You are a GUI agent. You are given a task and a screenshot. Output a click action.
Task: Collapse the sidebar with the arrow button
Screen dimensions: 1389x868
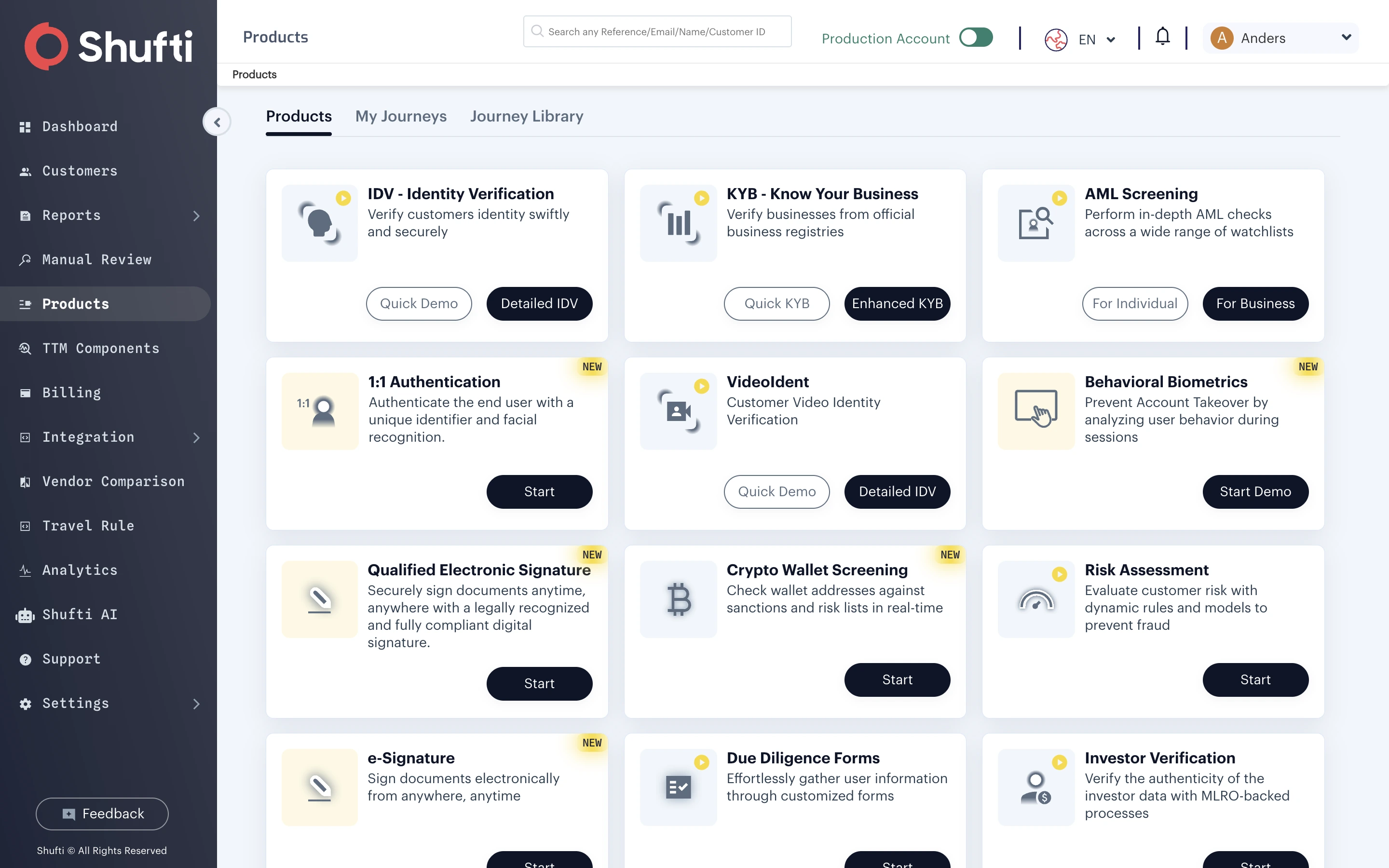217,122
